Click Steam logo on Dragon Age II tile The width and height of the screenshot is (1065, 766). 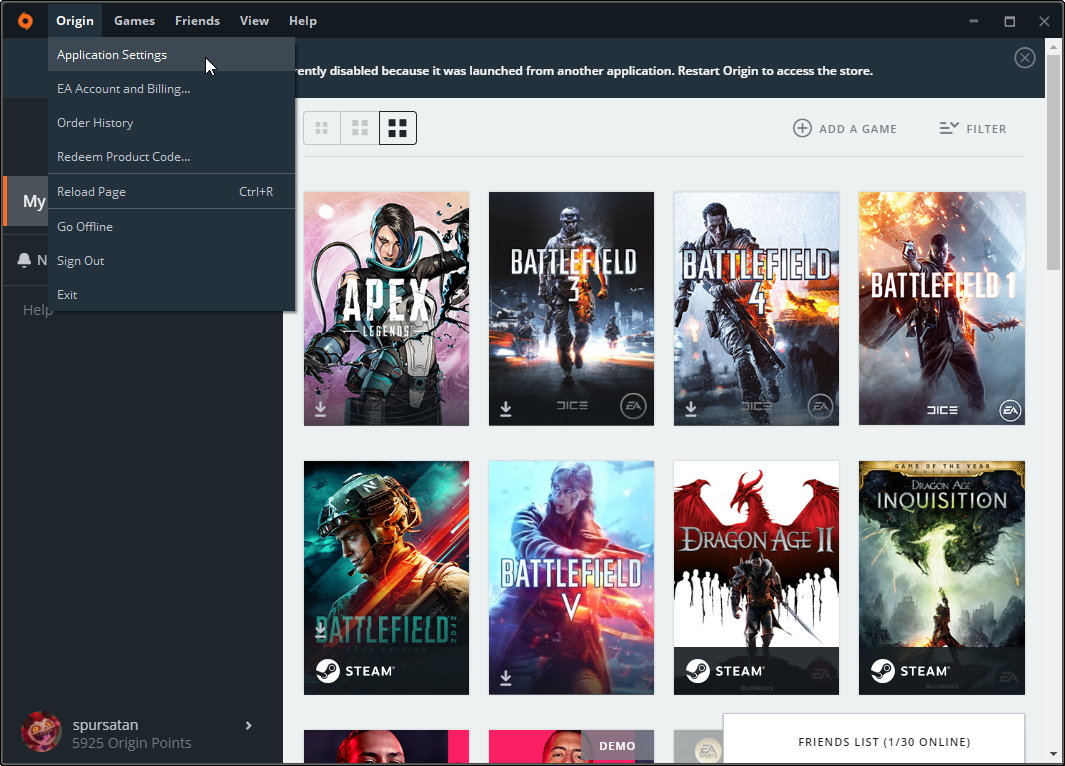coord(698,671)
